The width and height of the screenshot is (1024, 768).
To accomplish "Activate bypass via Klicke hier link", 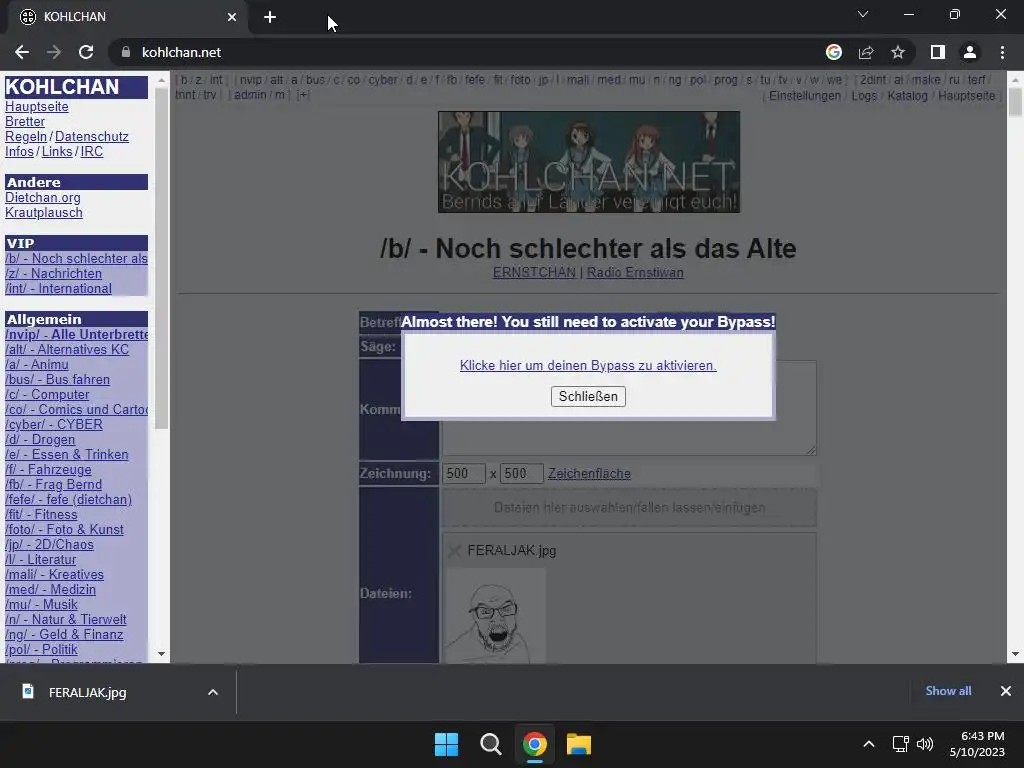I will click(x=588, y=366).
